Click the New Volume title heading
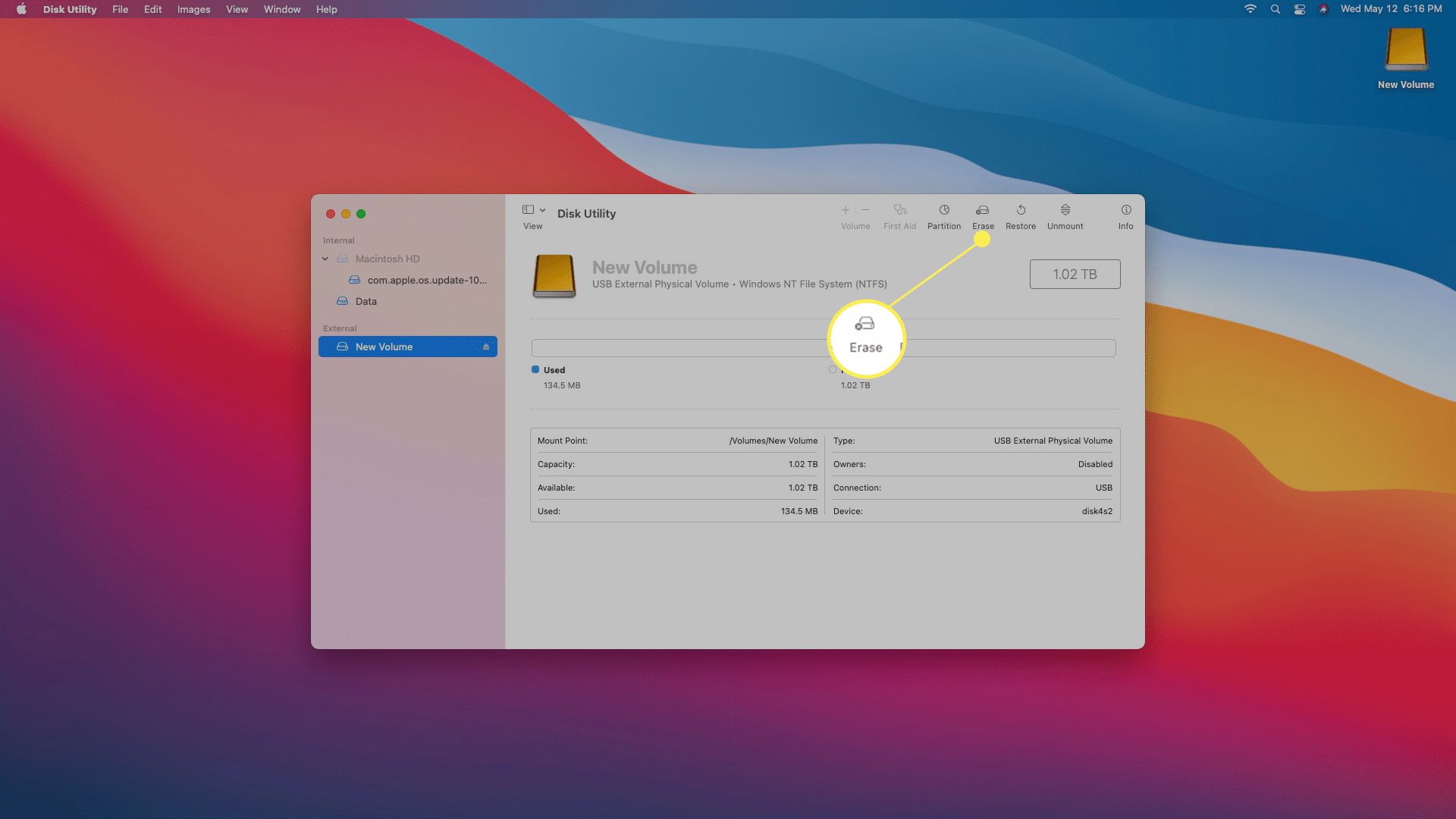Viewport: 1456px width, 819px height. click(x=645, y=268)
